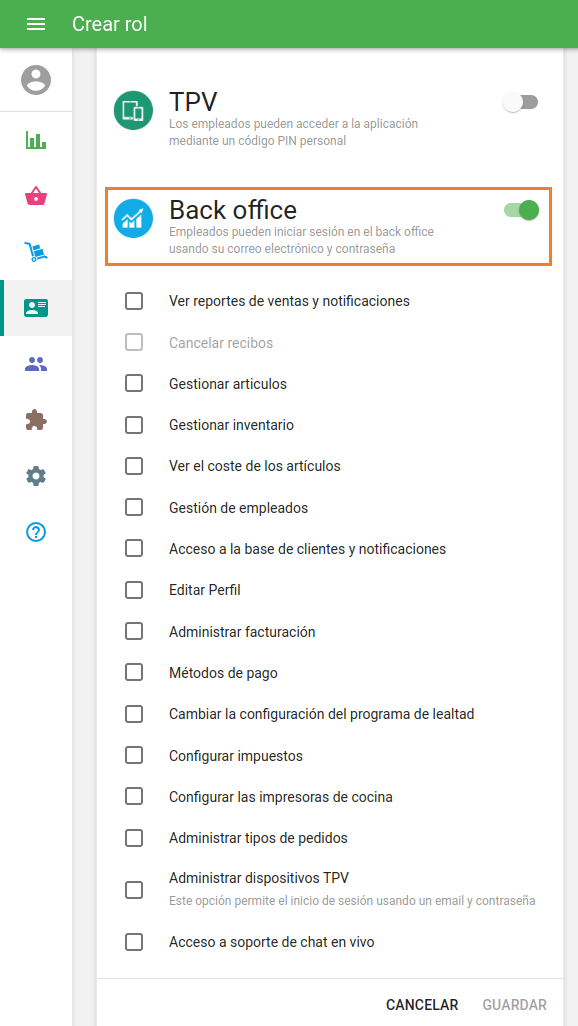578x1026 pixels.
Task: Open sales reports from sidebar
Action: pos(36,140)
